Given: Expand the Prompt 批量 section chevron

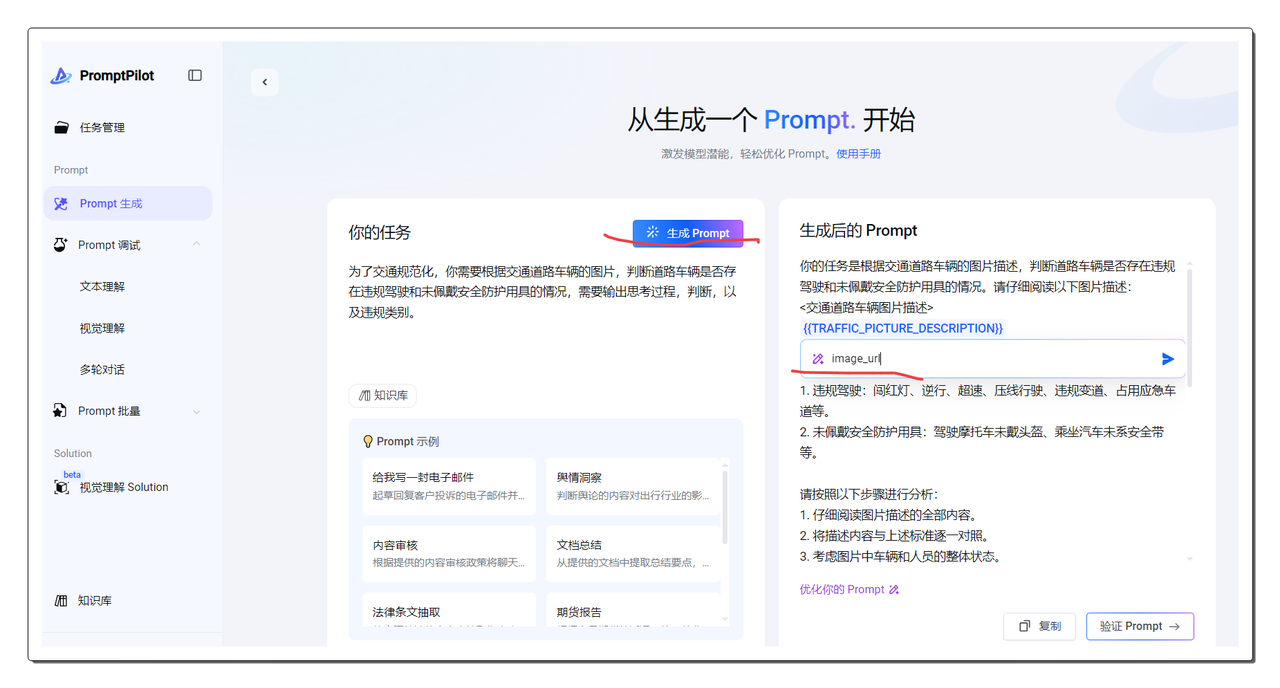Looking at the screenshot, I should click(197, 411).
